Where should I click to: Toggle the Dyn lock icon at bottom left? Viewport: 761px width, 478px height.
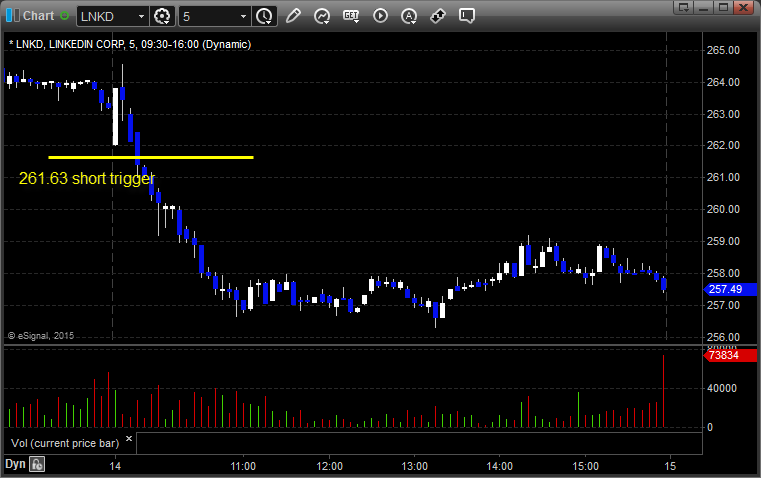(37, 464)
